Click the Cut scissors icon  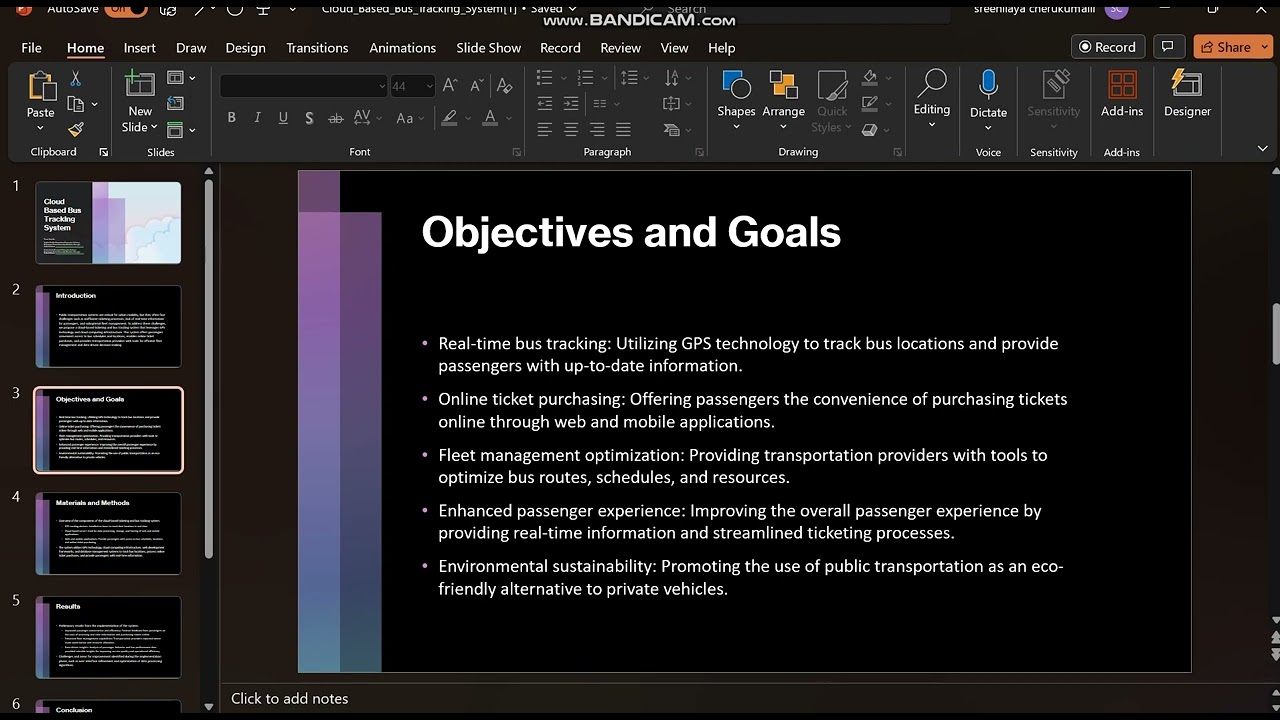coord(75,79)
